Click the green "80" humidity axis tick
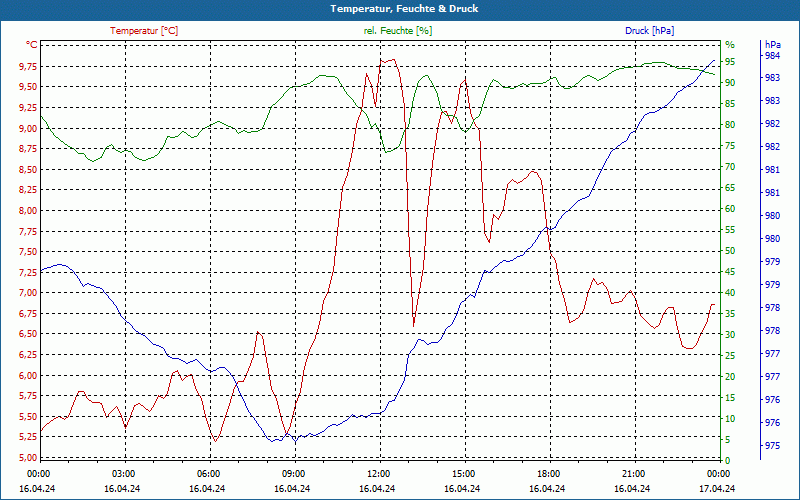Viewport: 800px width, 500px height. [730, 124]
